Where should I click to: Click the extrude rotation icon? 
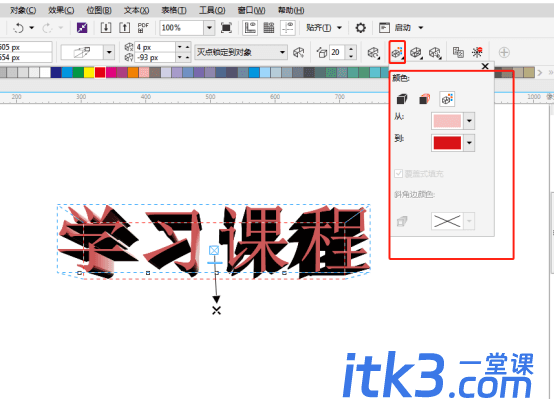click(373, 53)
